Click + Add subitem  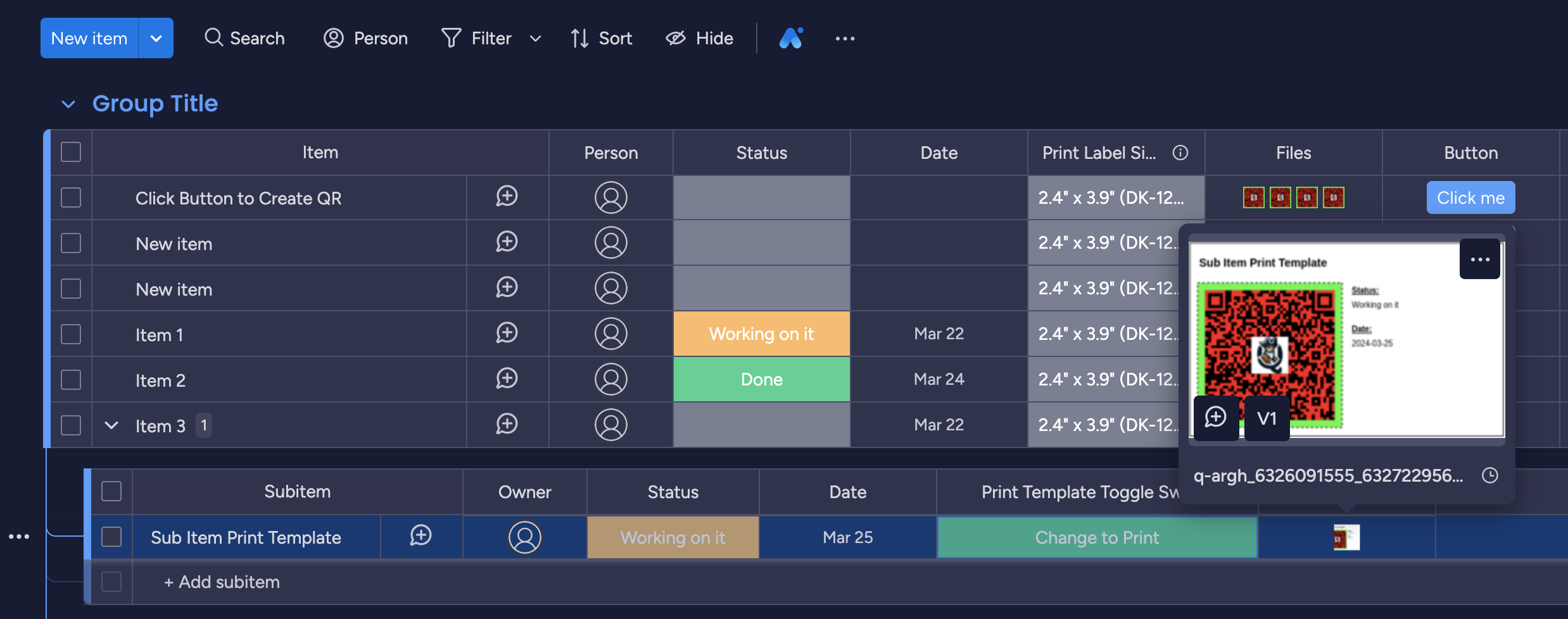pos(222,582)
